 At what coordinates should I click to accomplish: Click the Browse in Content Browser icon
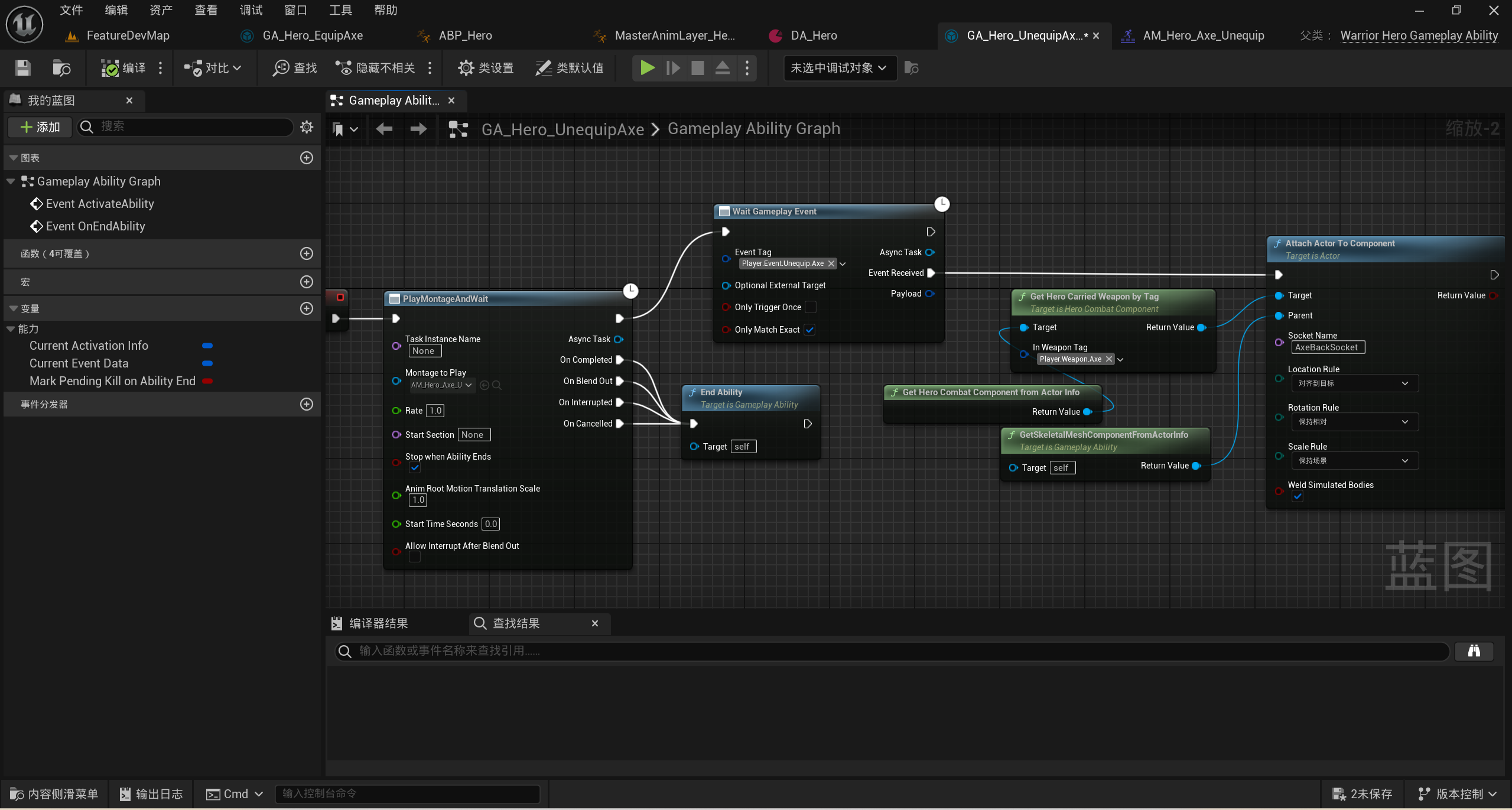[x=61, y=68]
